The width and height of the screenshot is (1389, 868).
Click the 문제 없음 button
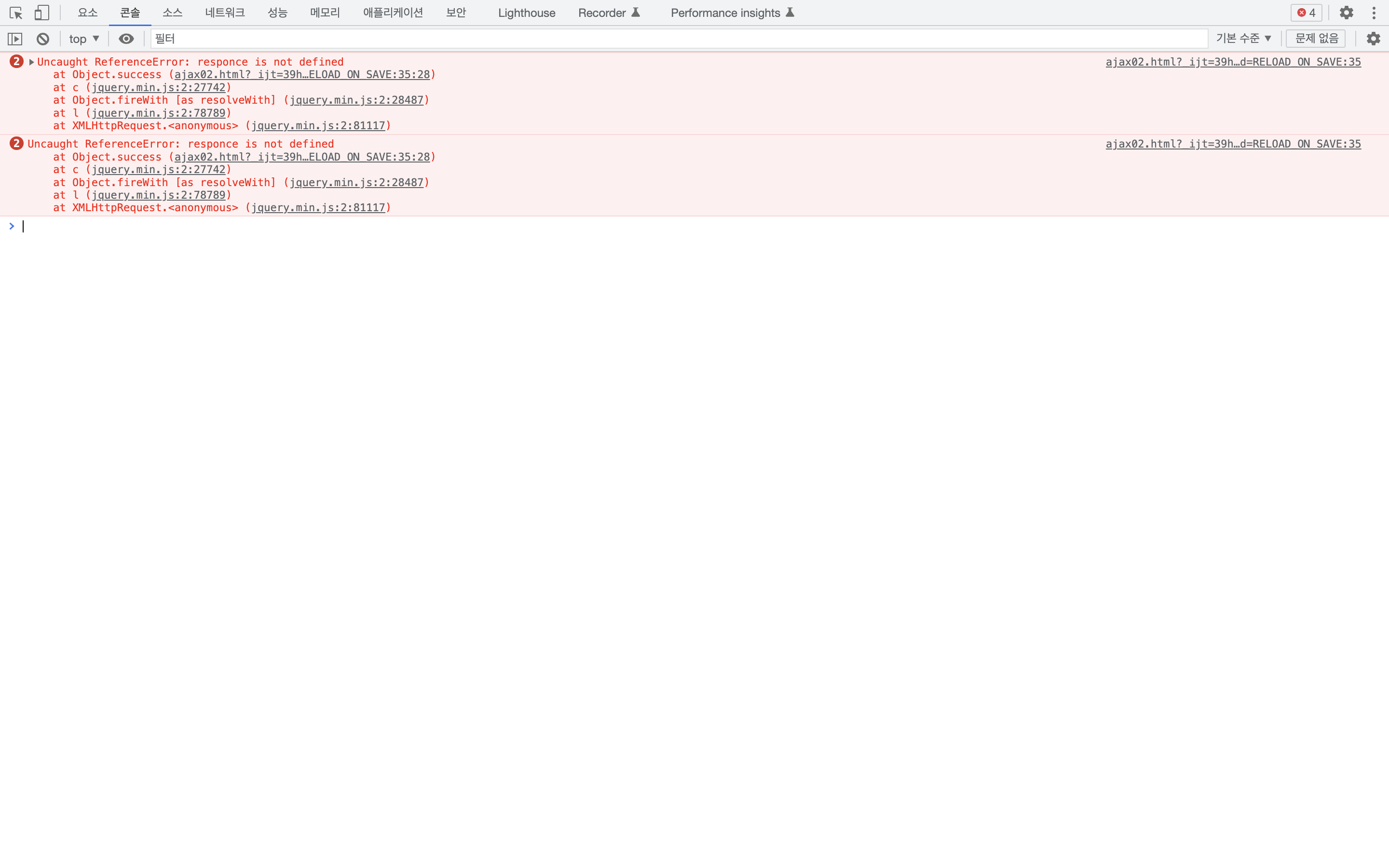(x=1316, y=39)
